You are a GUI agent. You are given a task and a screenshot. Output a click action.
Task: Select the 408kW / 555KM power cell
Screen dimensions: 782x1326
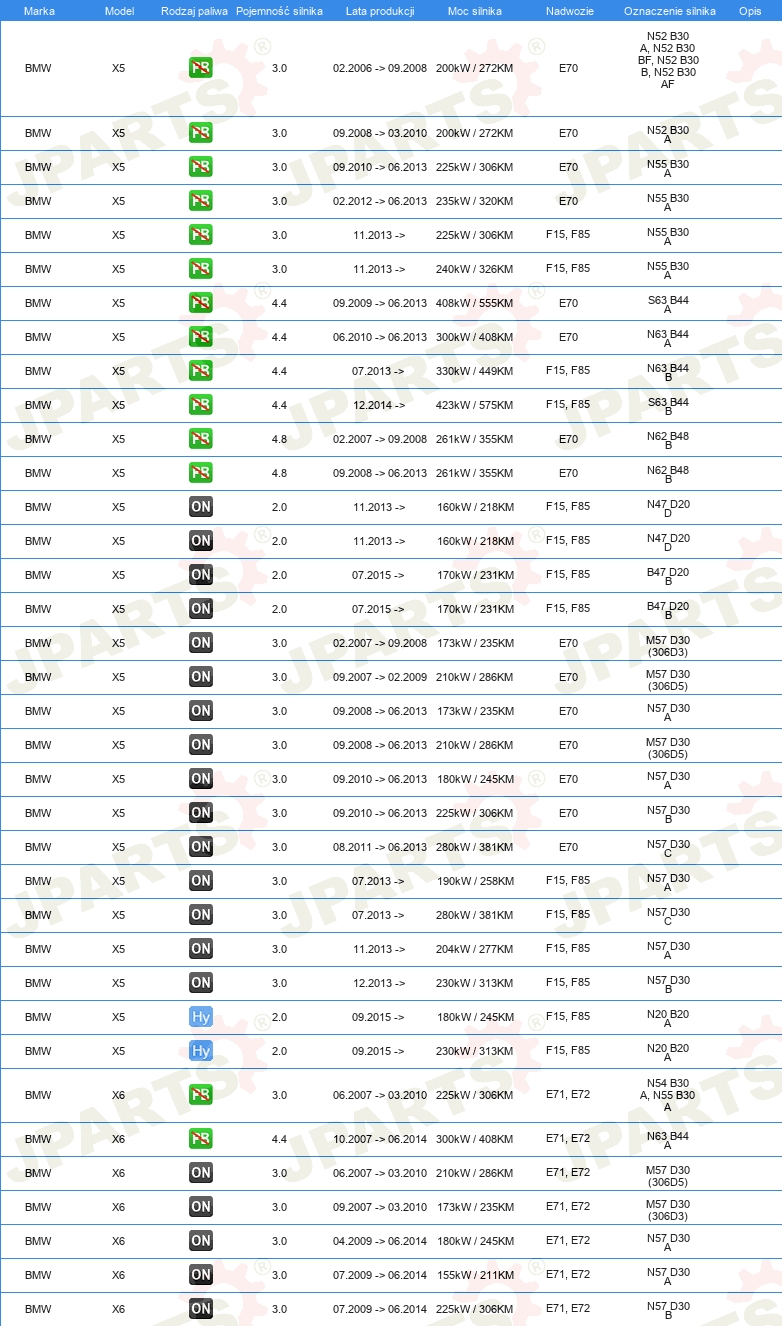pos(474,303)
